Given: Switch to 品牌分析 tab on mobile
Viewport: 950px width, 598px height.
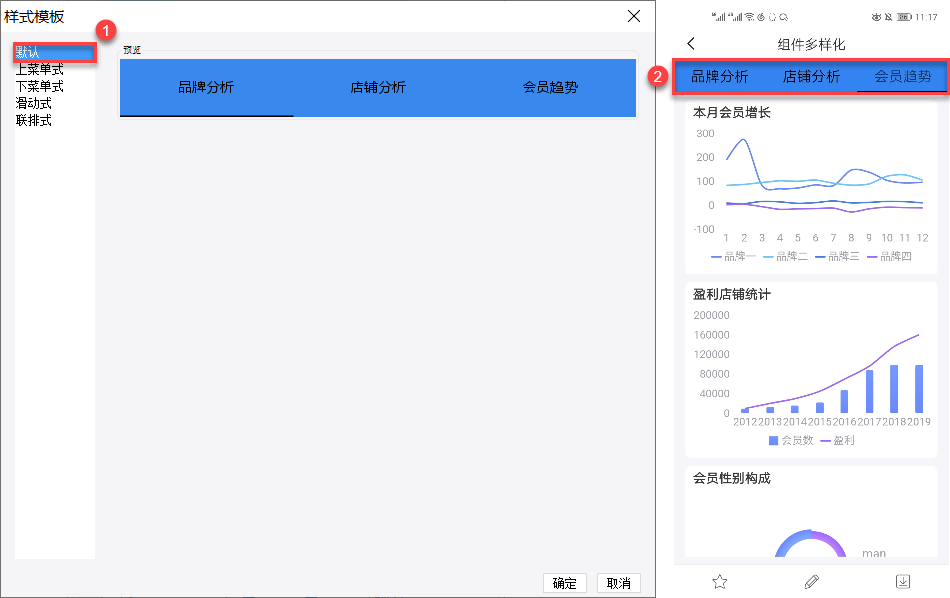Looking at the screenshot, I should pos(720,76).
